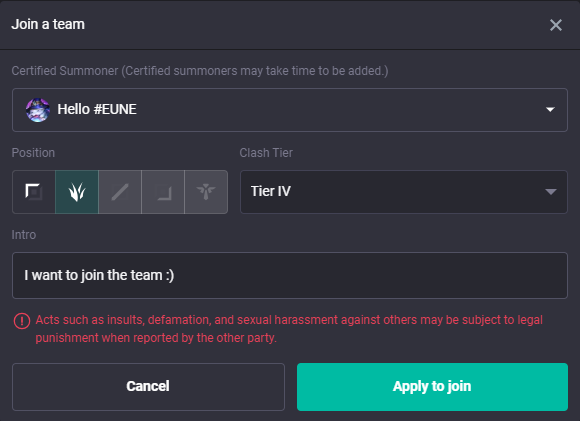Expand the Certified Summoner dropdown arrow
Screen dimensions: 580x421
550,110
